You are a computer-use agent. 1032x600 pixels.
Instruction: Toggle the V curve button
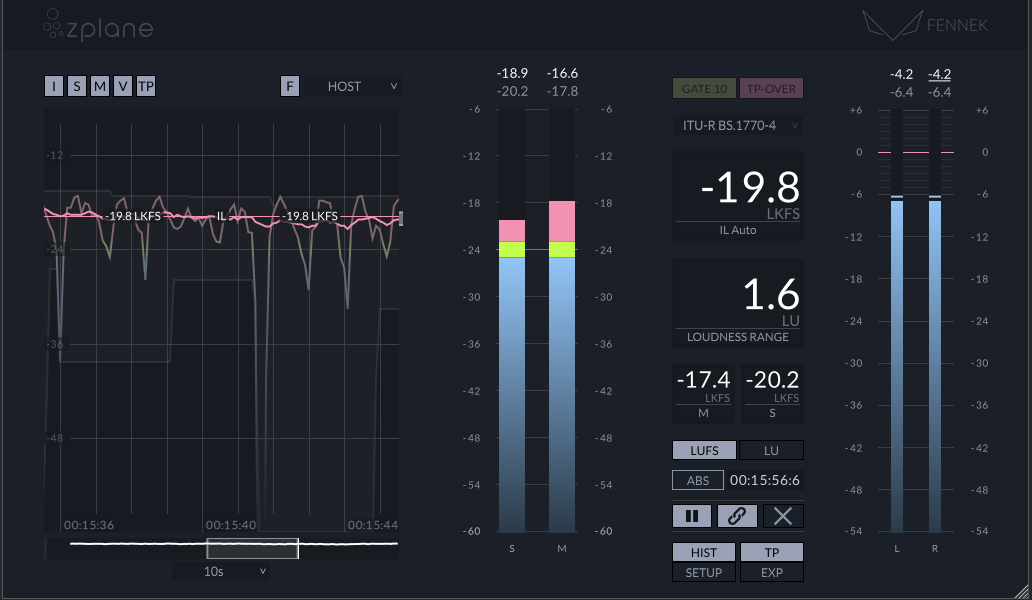point(123,86)
